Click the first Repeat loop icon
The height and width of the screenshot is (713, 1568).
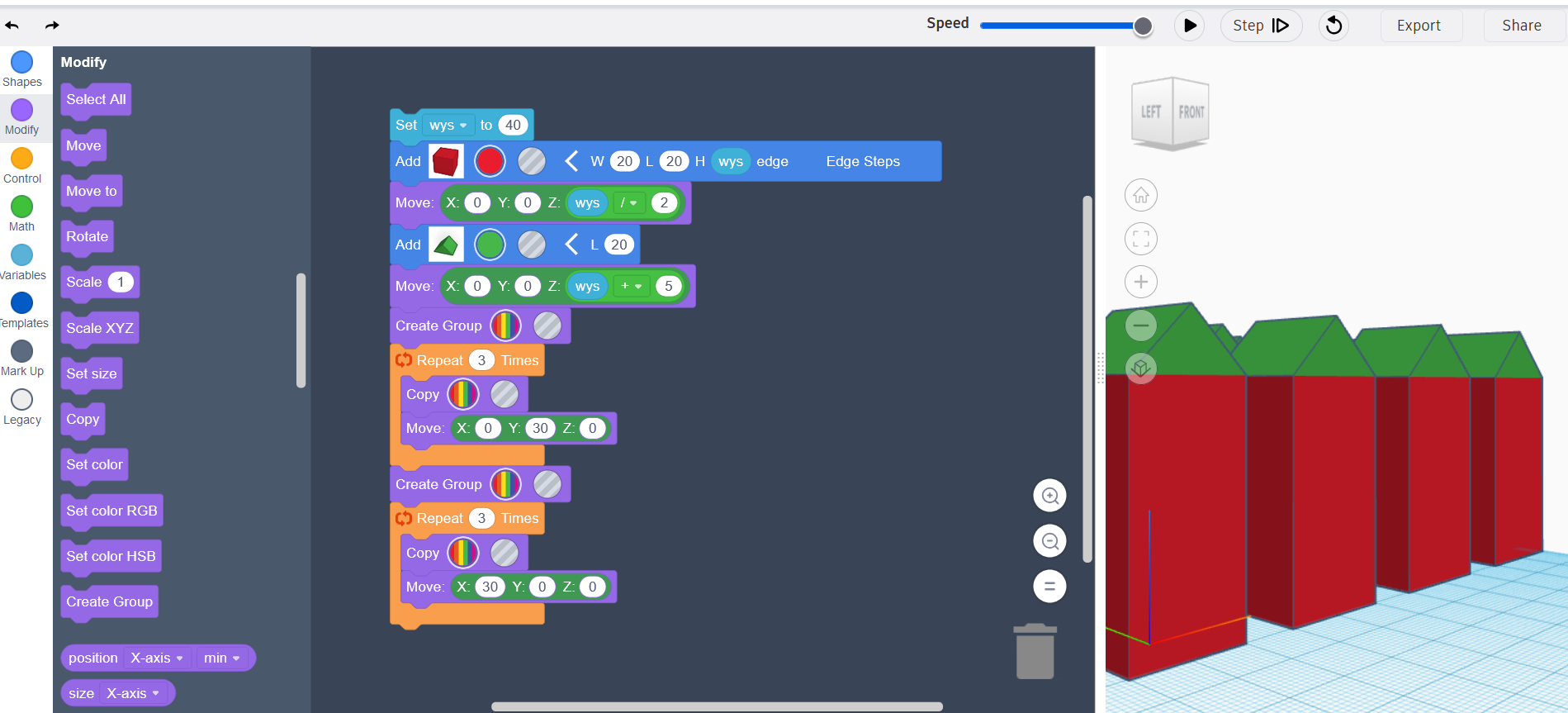point(404,361)
